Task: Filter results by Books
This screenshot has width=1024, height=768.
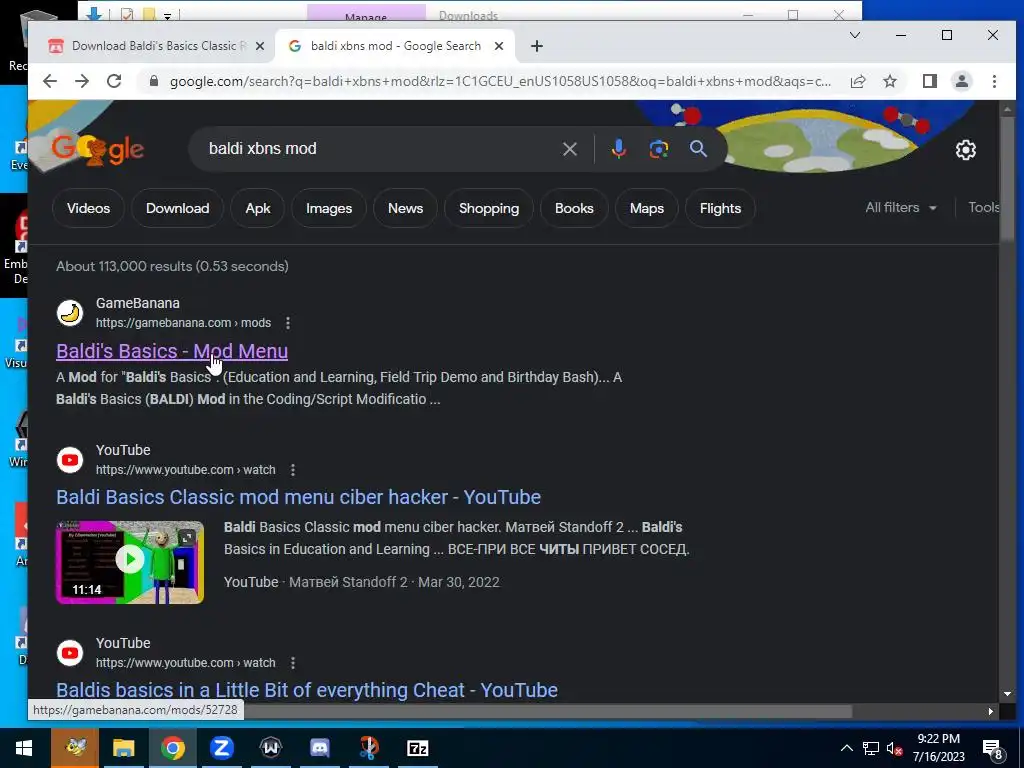Action: coord(574,208)
